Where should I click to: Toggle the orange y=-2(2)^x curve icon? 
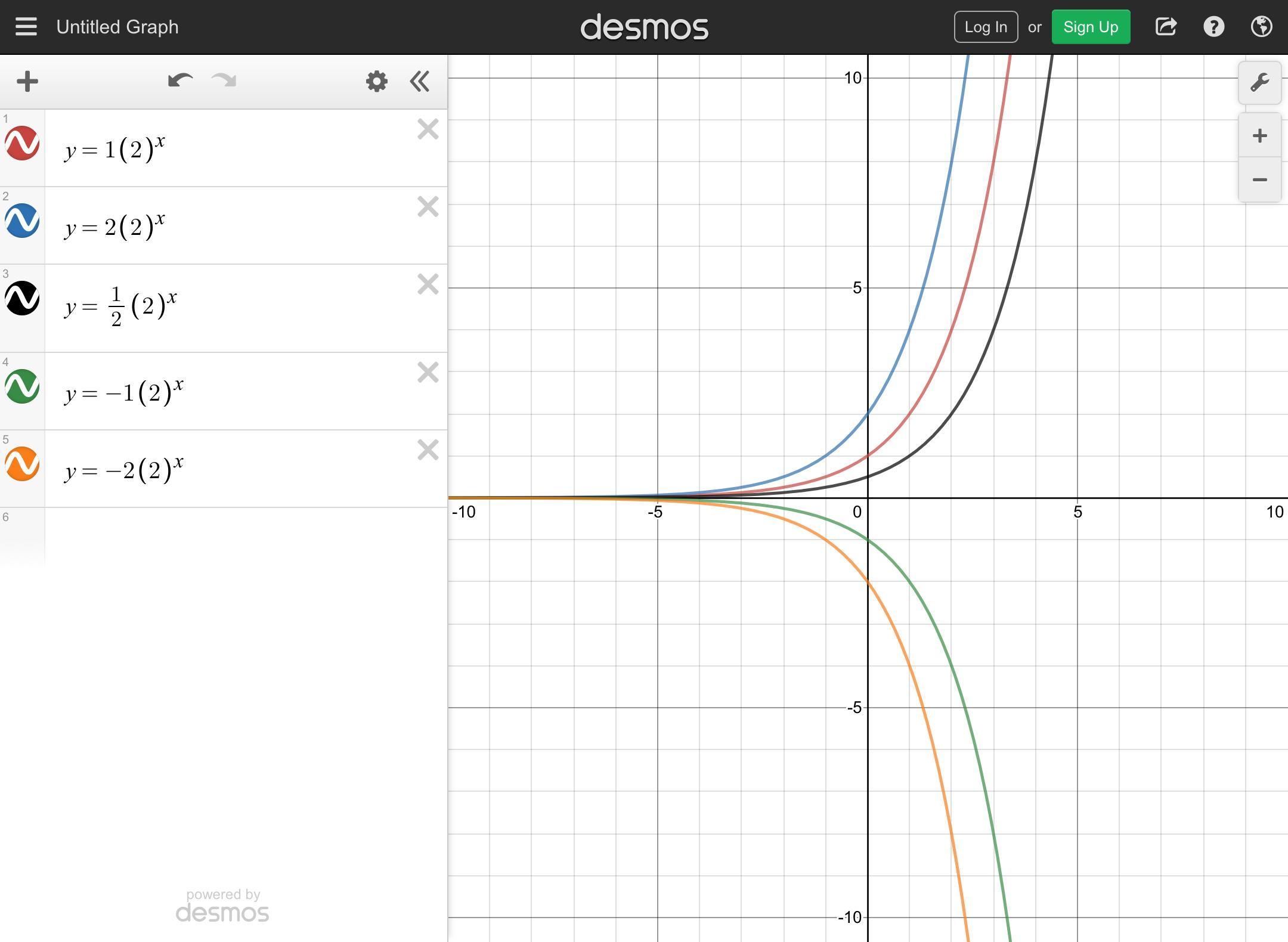tap(23, 464)
